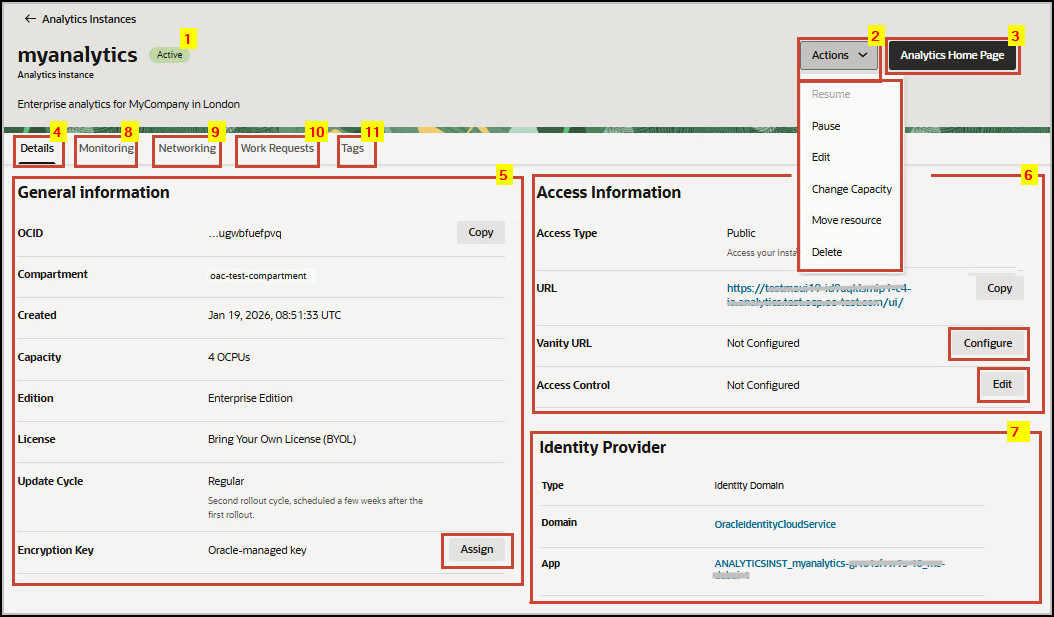Click the 'General information' heading
The height and width of the screenshot is (617, 1054).
point(93,192)
